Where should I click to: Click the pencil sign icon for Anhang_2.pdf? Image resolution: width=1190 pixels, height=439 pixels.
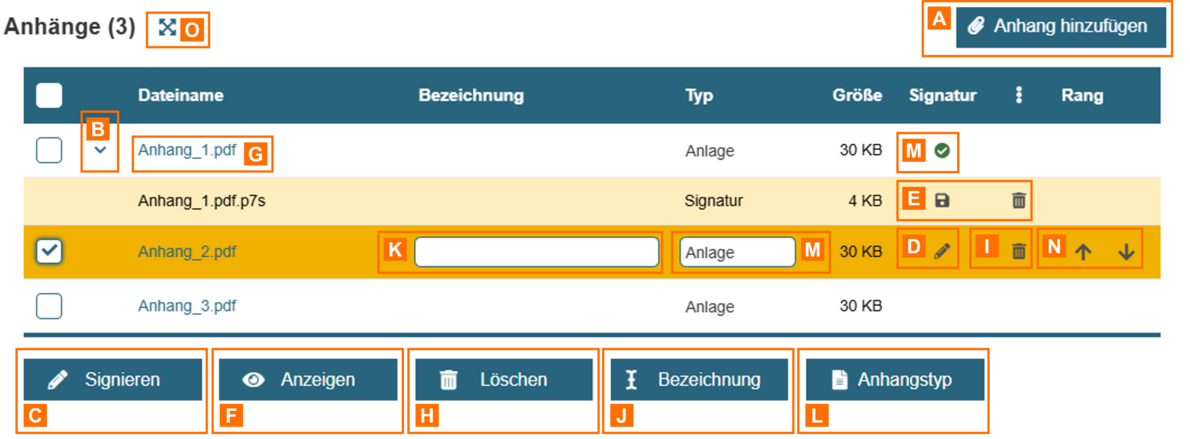(x=942, y=251)
